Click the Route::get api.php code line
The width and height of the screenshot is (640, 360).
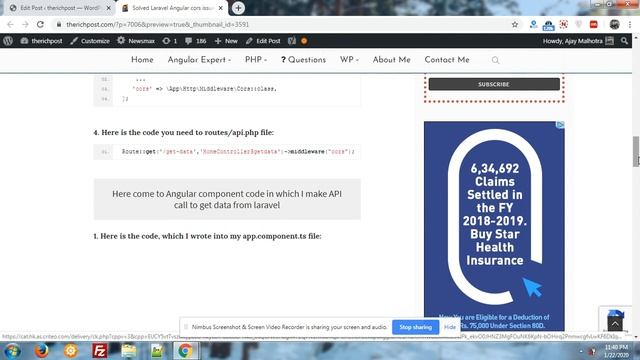[227, 152]
